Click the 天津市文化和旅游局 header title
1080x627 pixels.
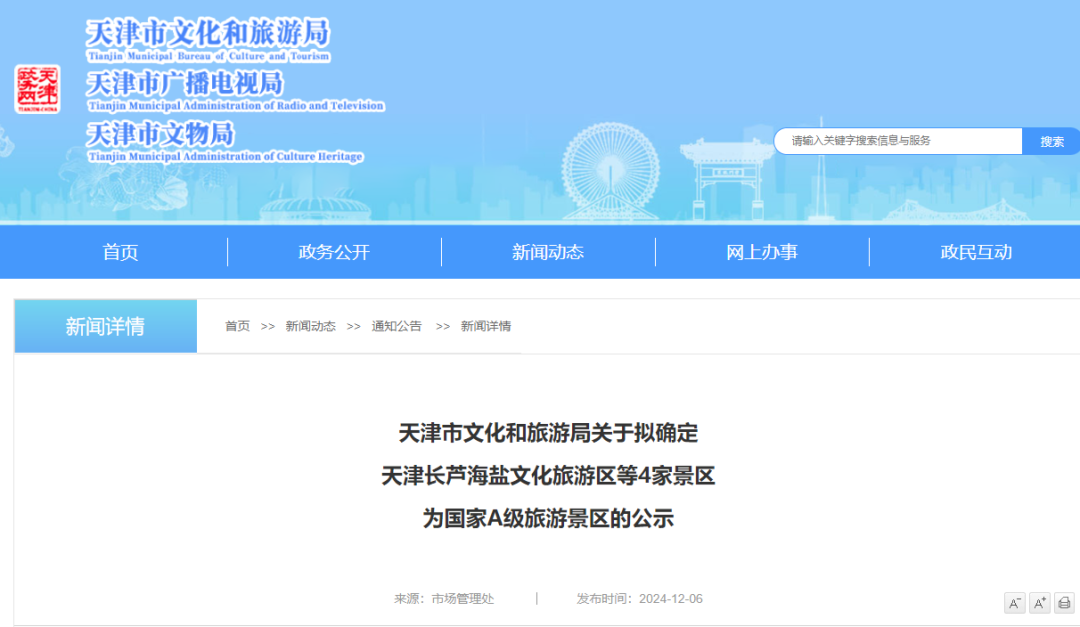(207, 33)
